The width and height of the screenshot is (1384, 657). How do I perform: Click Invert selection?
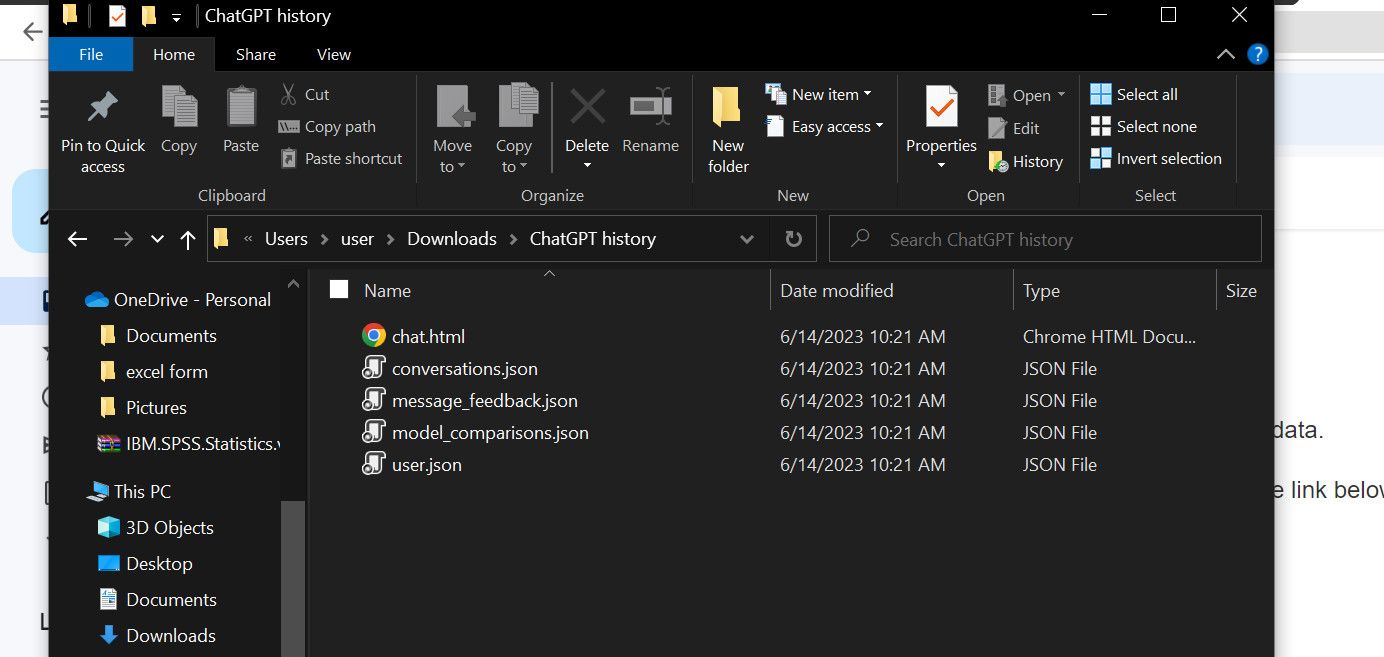[1156, 159]
